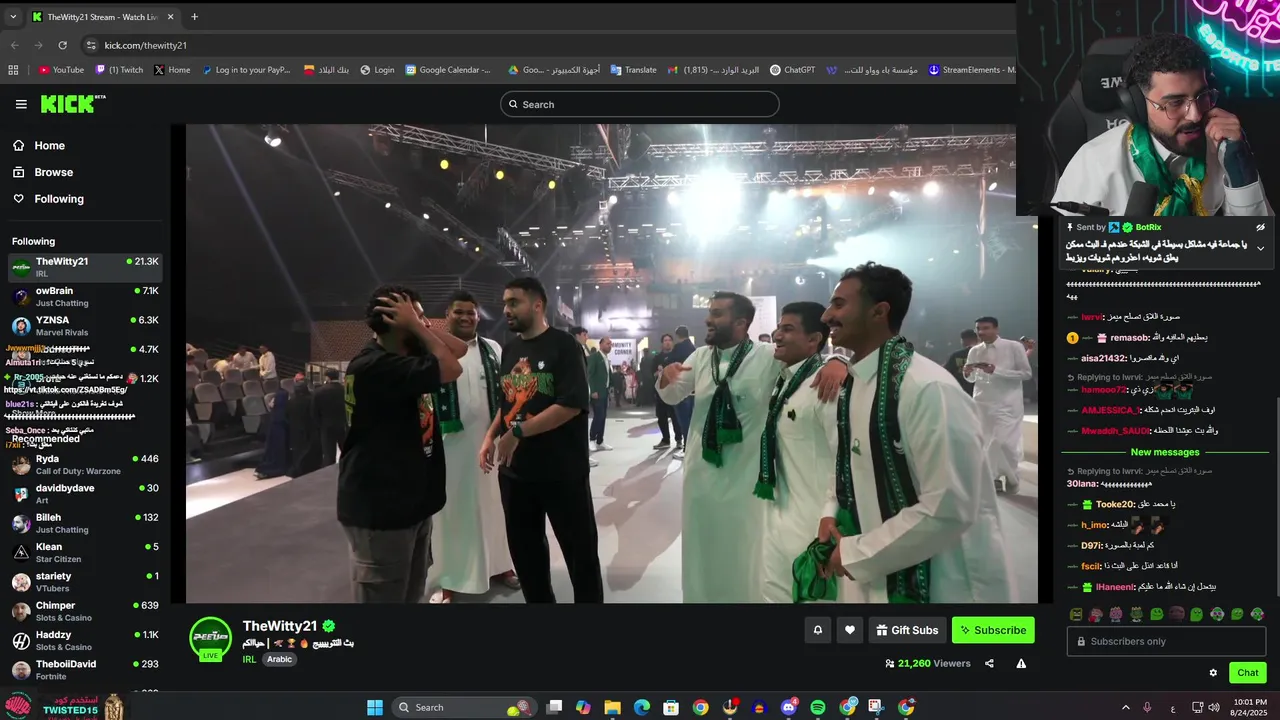Close the TheWitty21 Stream tab
The height and width of the screenshot is (720, 1280).
(x=169, y=17)
